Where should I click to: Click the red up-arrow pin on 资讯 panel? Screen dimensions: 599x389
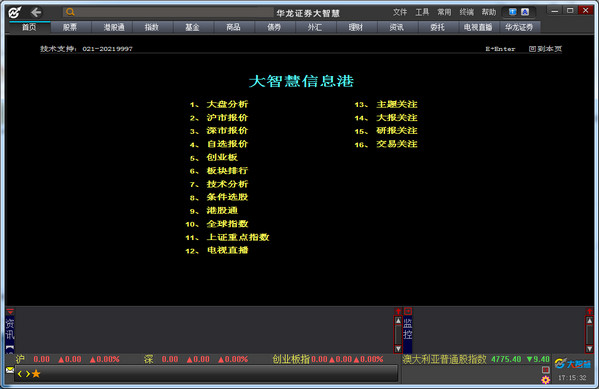pos(398,312)
